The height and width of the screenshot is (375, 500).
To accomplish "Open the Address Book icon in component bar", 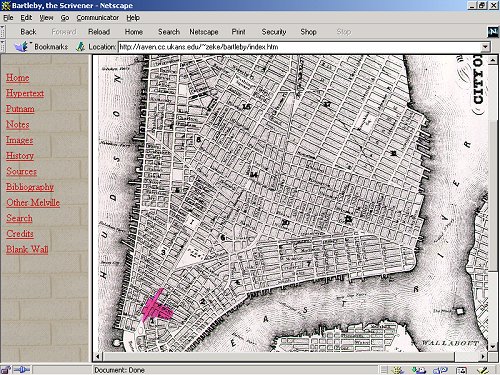I will [x=461, y=370].
